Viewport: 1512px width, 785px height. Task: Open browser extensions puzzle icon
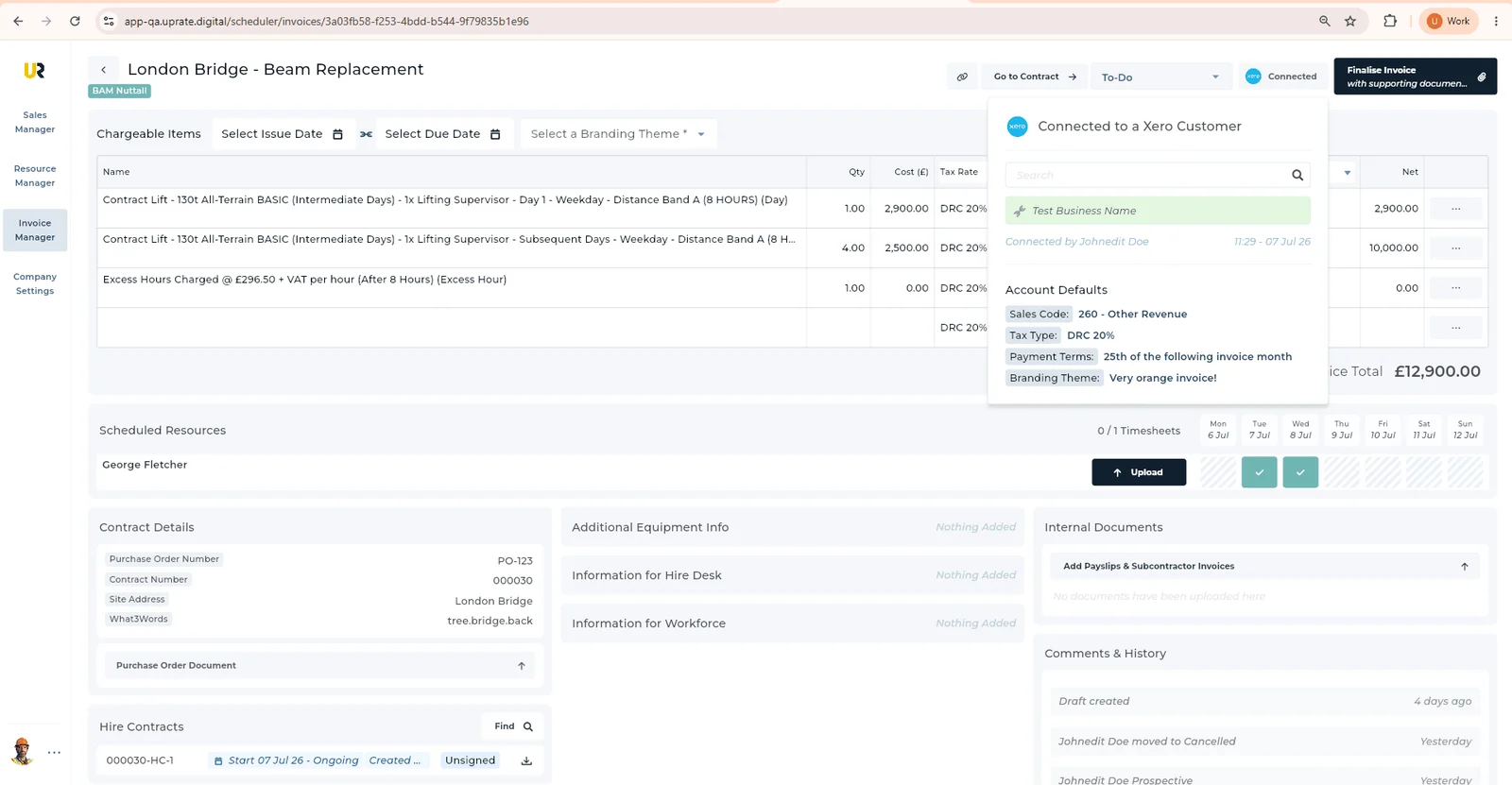click(x=1390, y=21)
